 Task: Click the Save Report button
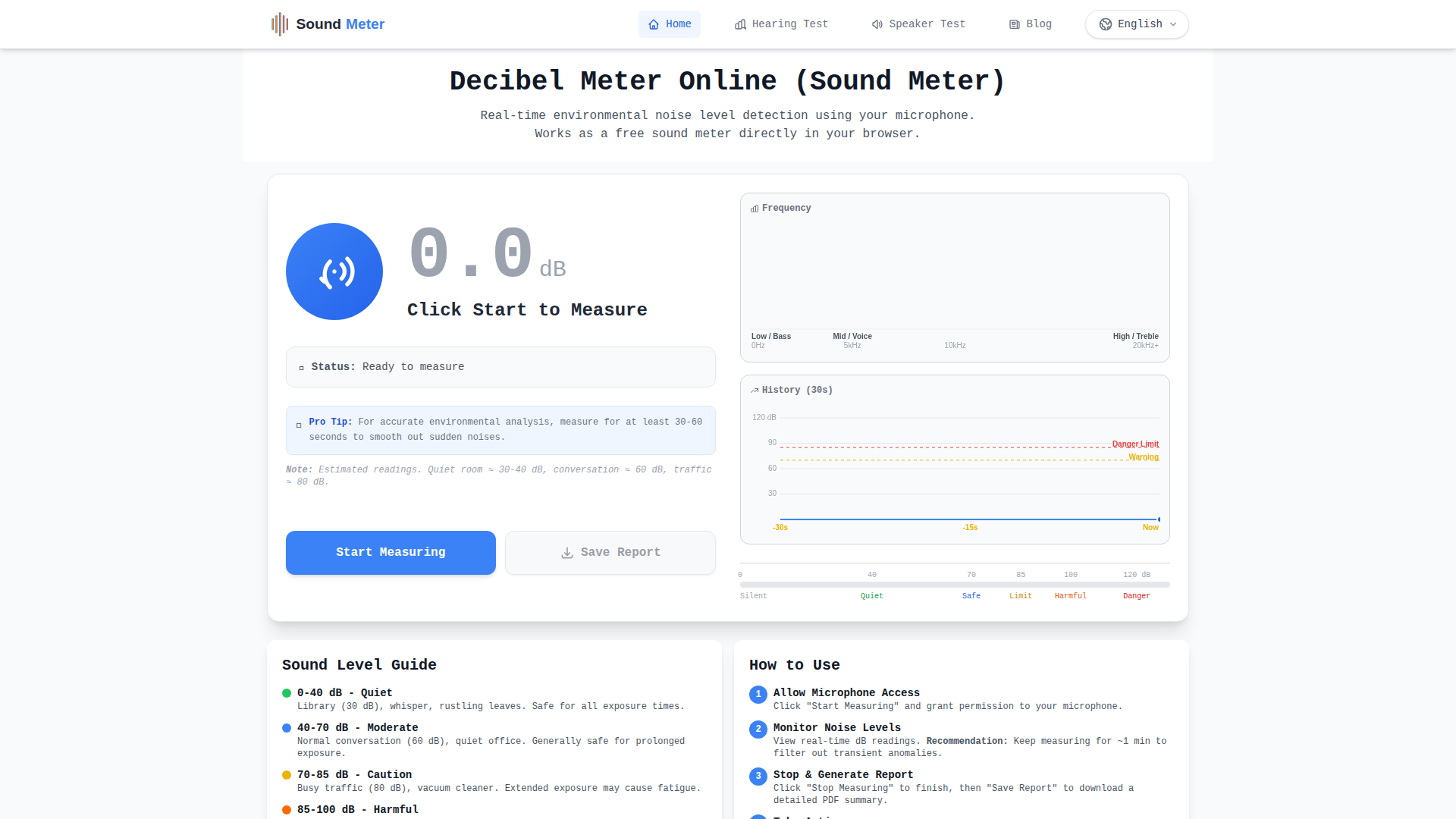point(610,553)
